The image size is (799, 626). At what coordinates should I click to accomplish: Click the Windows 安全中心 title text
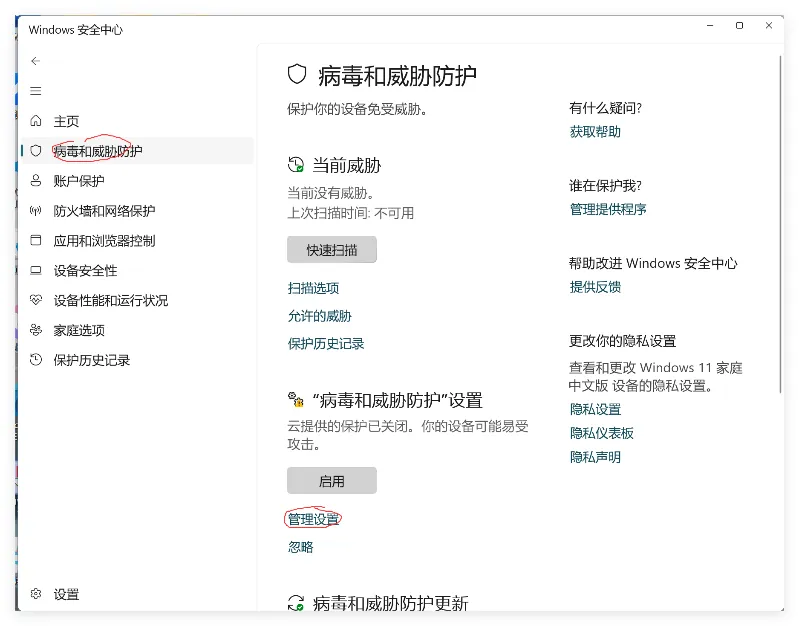[75, 30]
